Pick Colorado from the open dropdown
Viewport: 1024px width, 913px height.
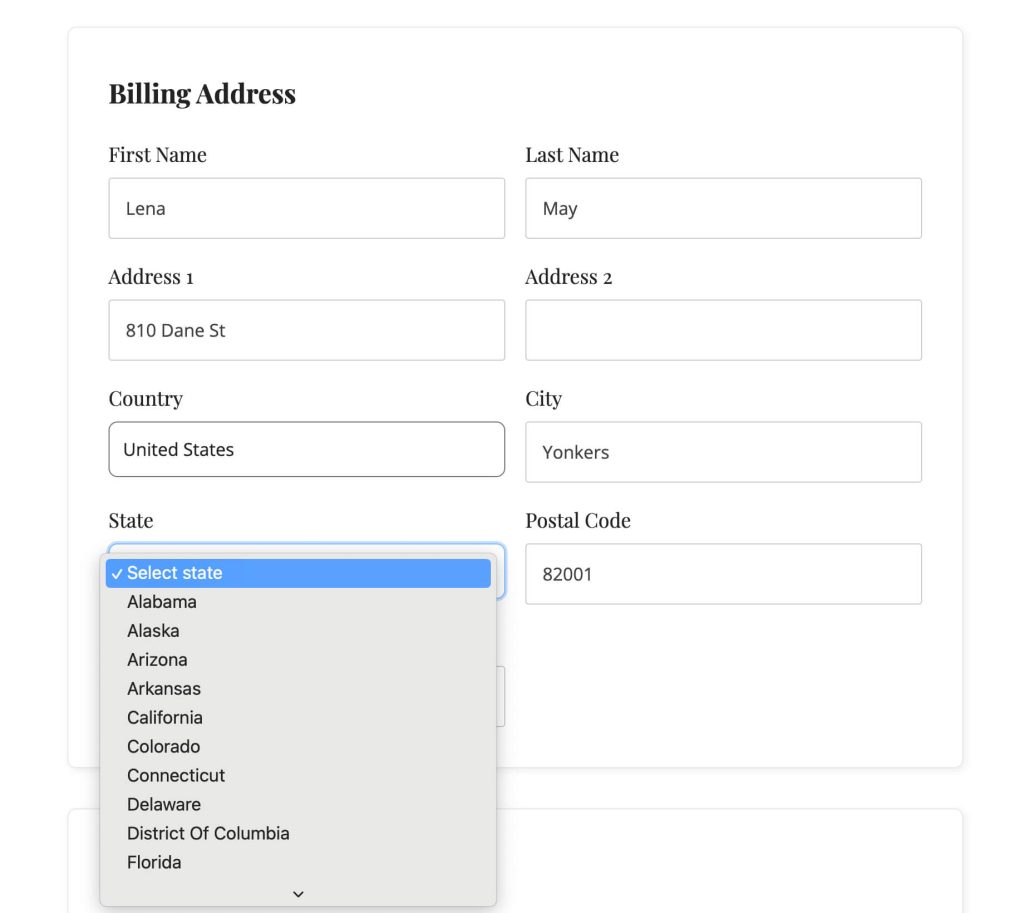pyautogui.click(x=163, y=746)
